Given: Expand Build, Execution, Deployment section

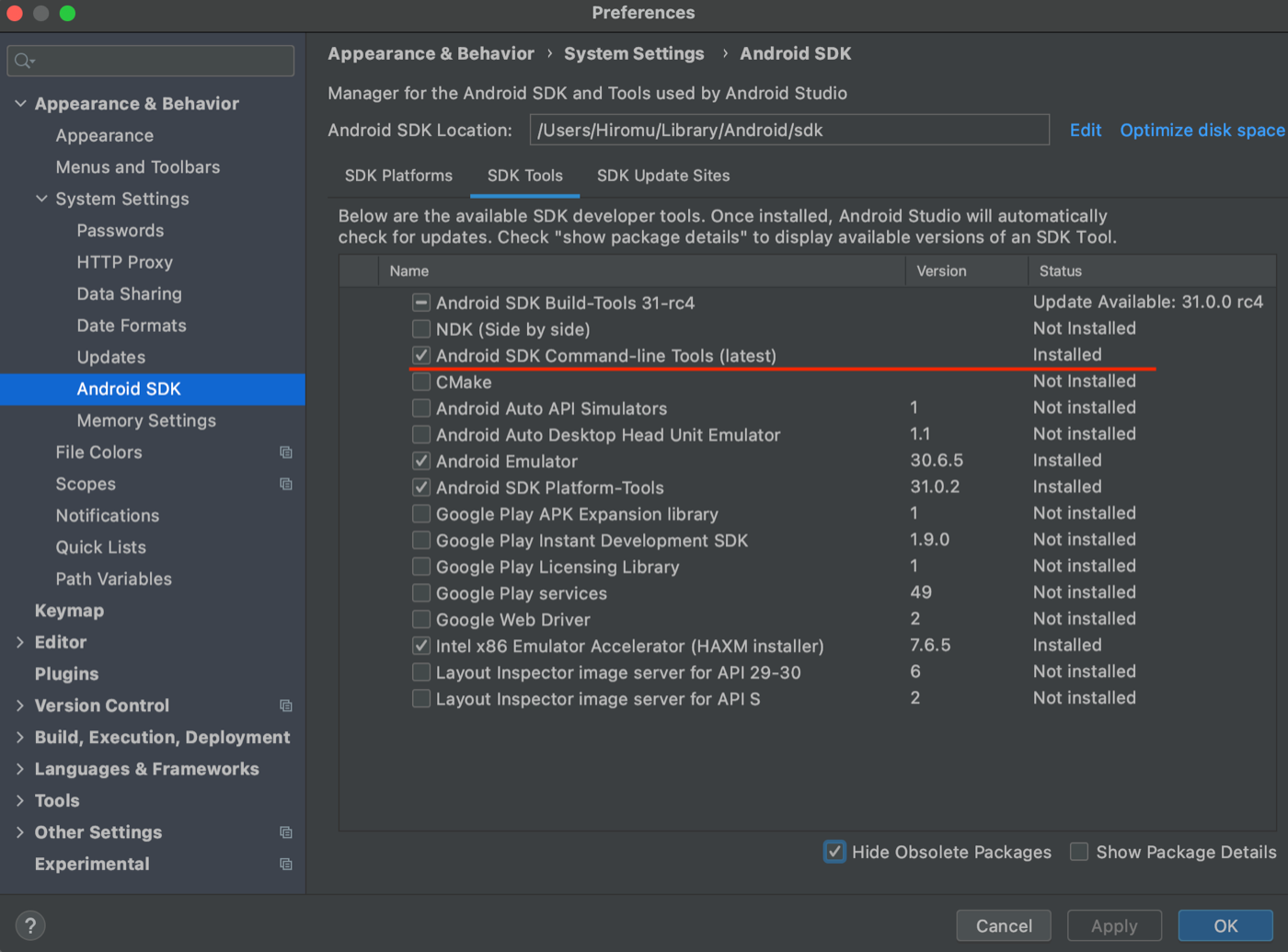Looking at the screenshot, I should [20, 737].
